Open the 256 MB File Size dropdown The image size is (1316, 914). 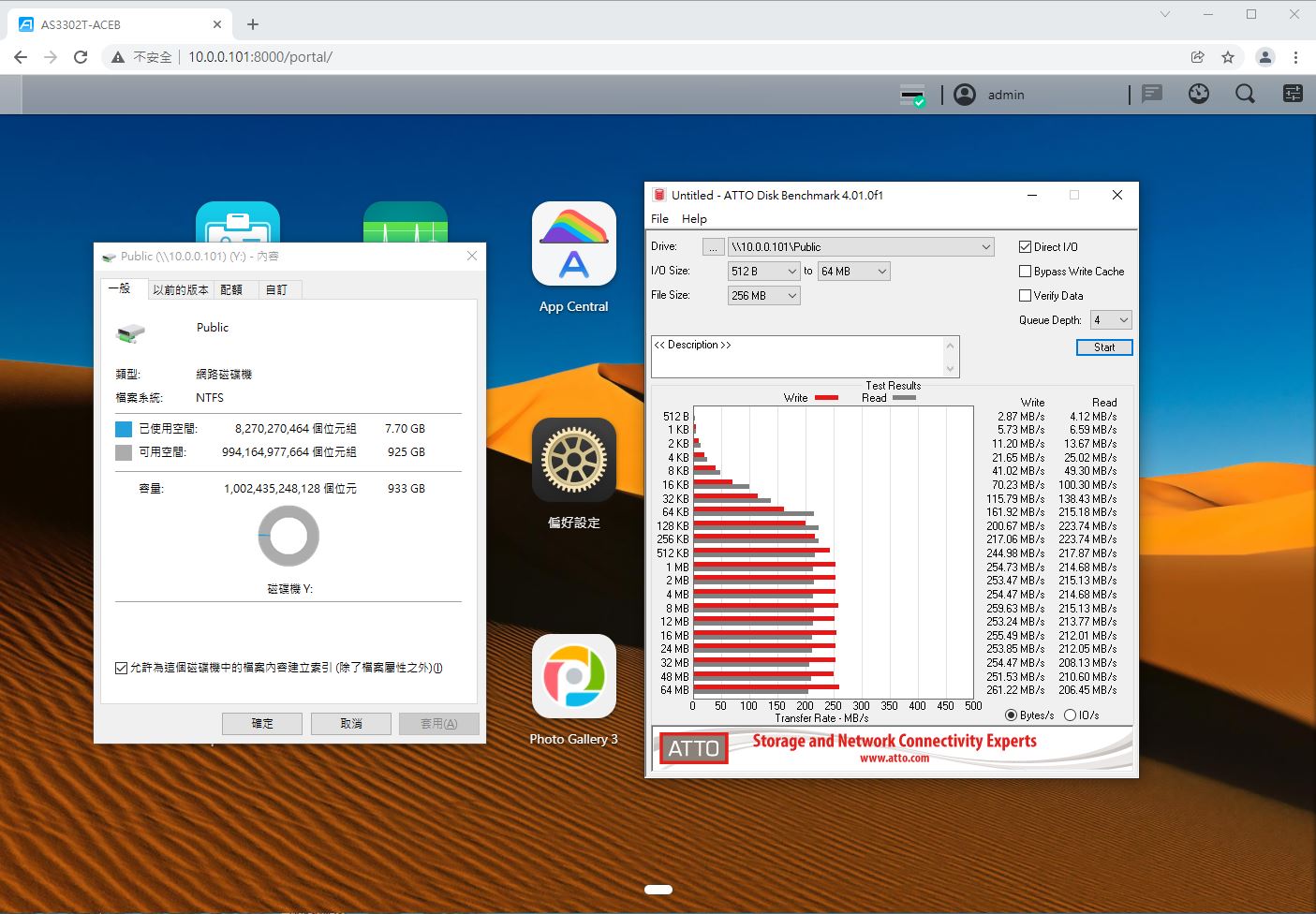click(x=763, y=296)
